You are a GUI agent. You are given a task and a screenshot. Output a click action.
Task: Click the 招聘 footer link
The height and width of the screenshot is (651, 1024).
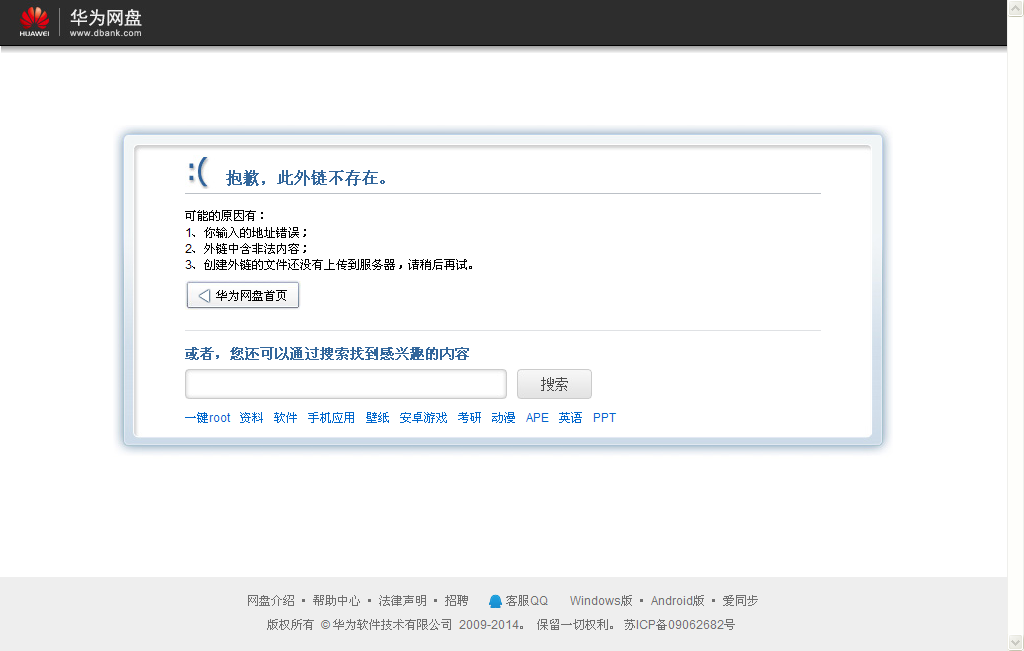click(456, 601)
